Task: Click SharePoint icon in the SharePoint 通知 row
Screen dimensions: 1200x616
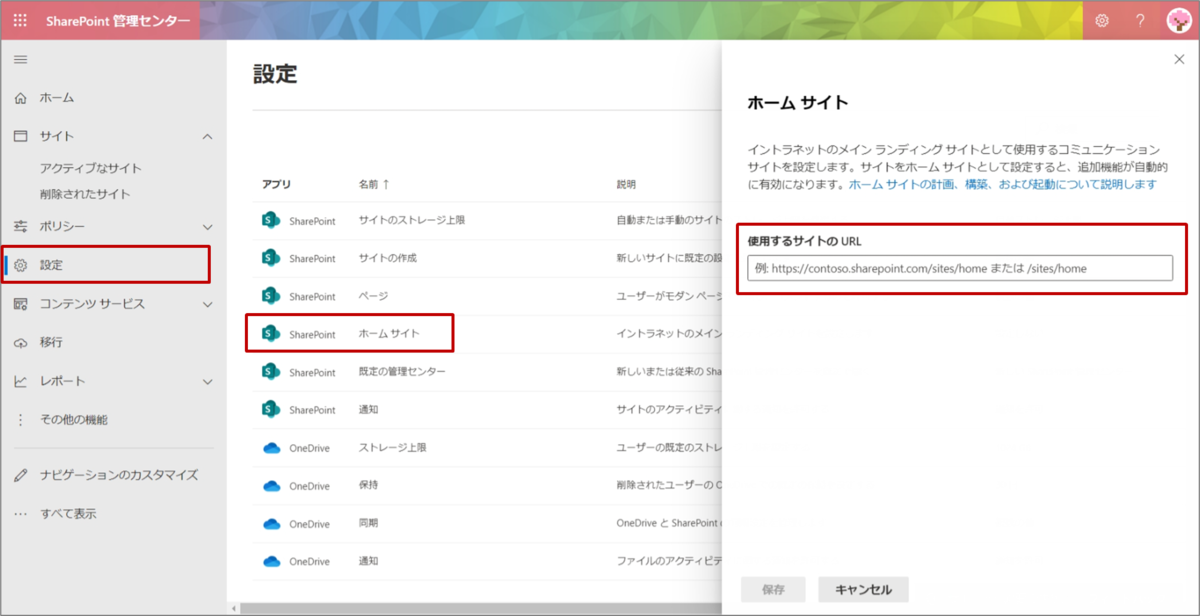Action: [x=270, y=410]
